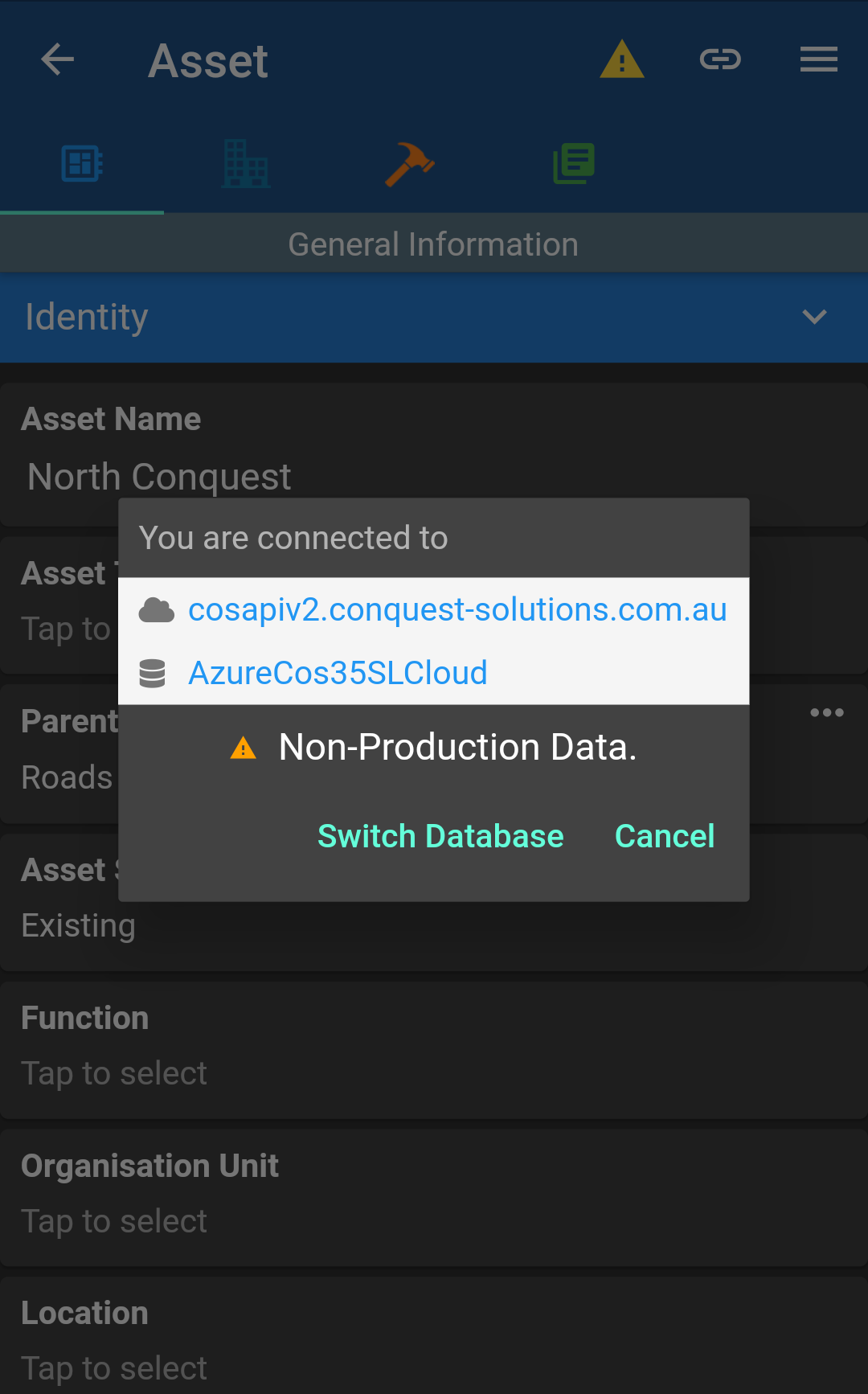Select the General Information tab icon

(x=82, y=164)
